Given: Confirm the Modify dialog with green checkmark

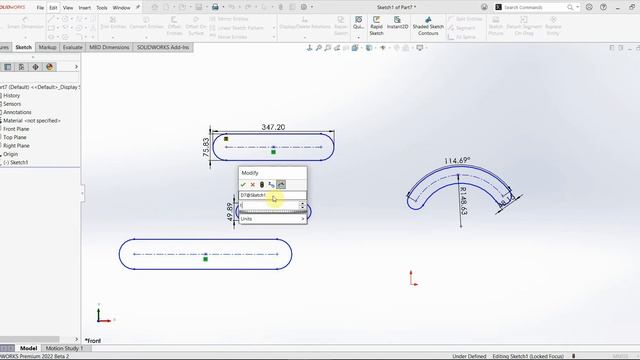Looking at the screenshot, I should [243, 185].
